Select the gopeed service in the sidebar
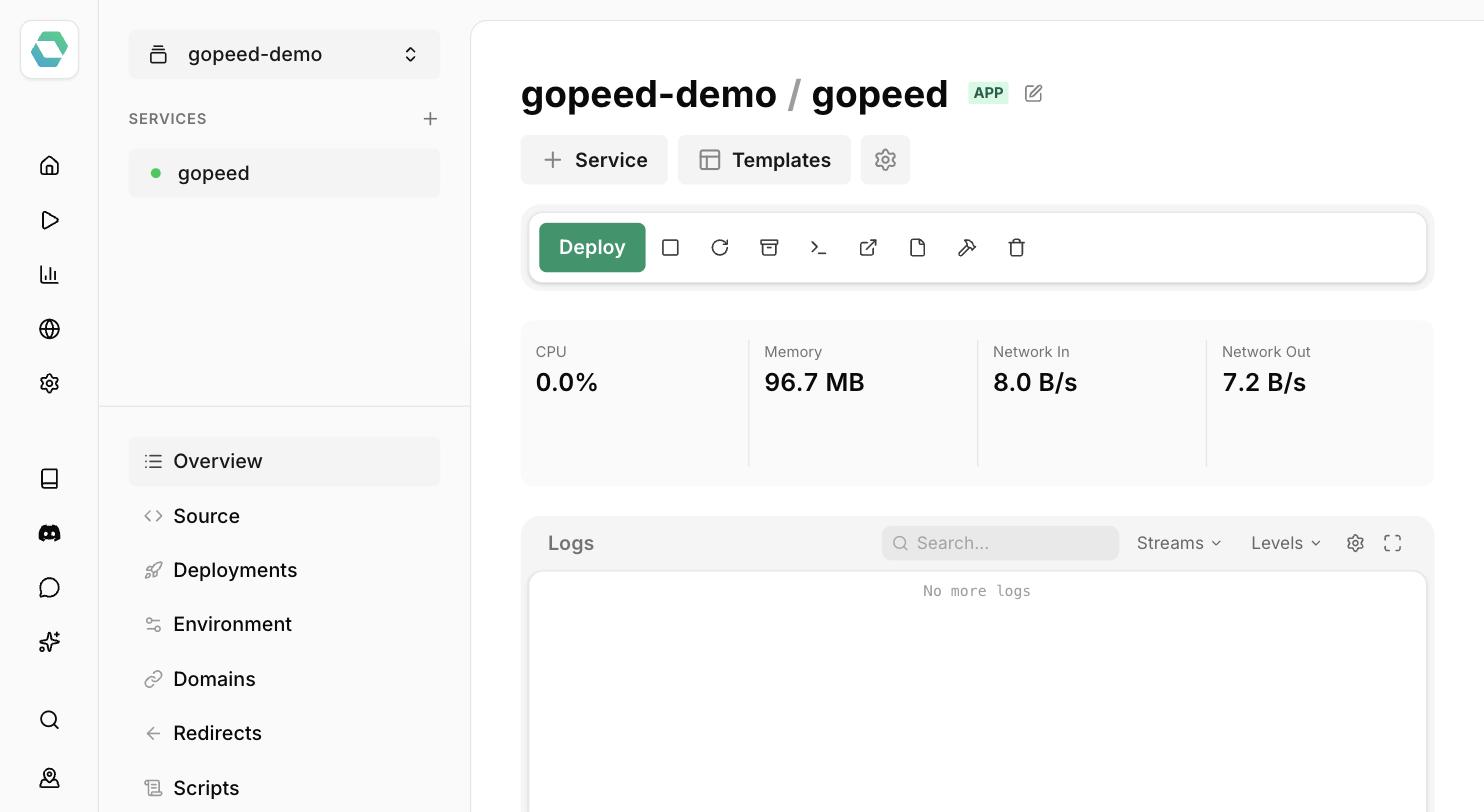The height and width of the screenshot is (812, 1484). point(284,173)
